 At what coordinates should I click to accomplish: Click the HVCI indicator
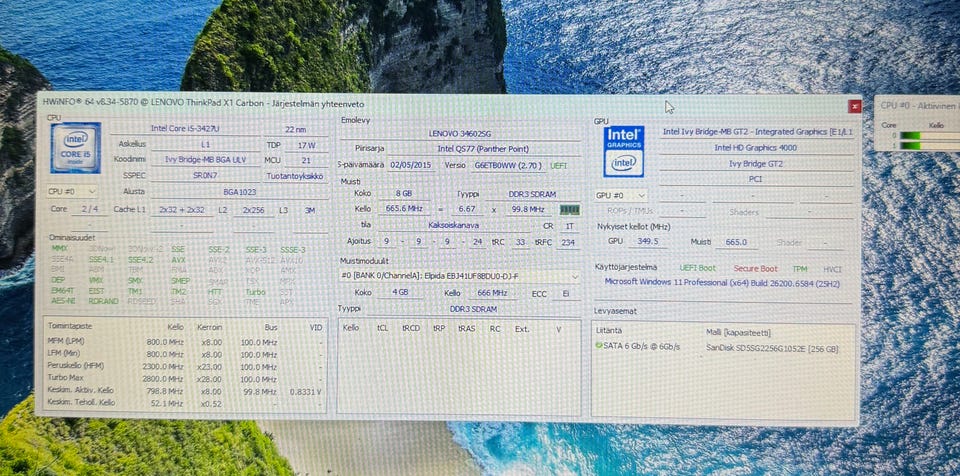833,269
